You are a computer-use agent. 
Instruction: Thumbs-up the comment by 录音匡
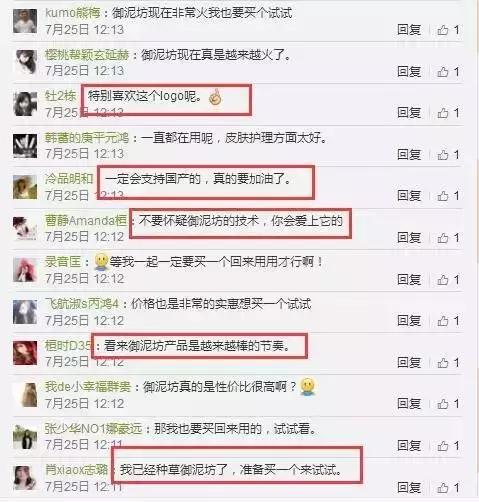[x=448, y=279]
